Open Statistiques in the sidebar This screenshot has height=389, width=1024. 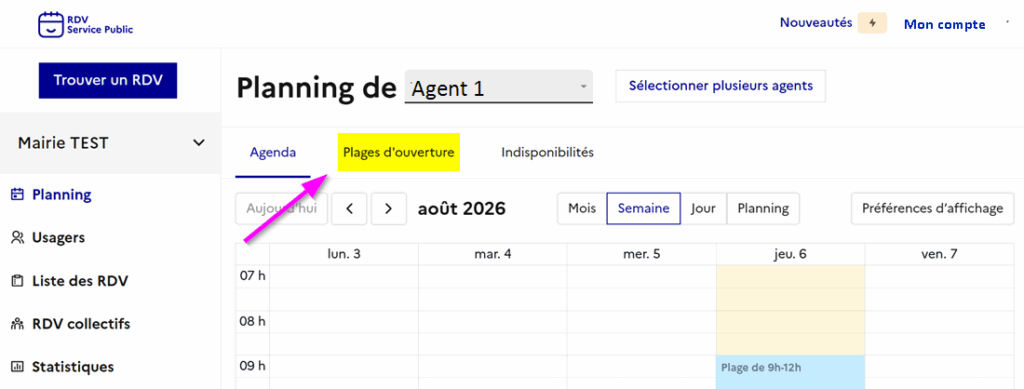72,367
